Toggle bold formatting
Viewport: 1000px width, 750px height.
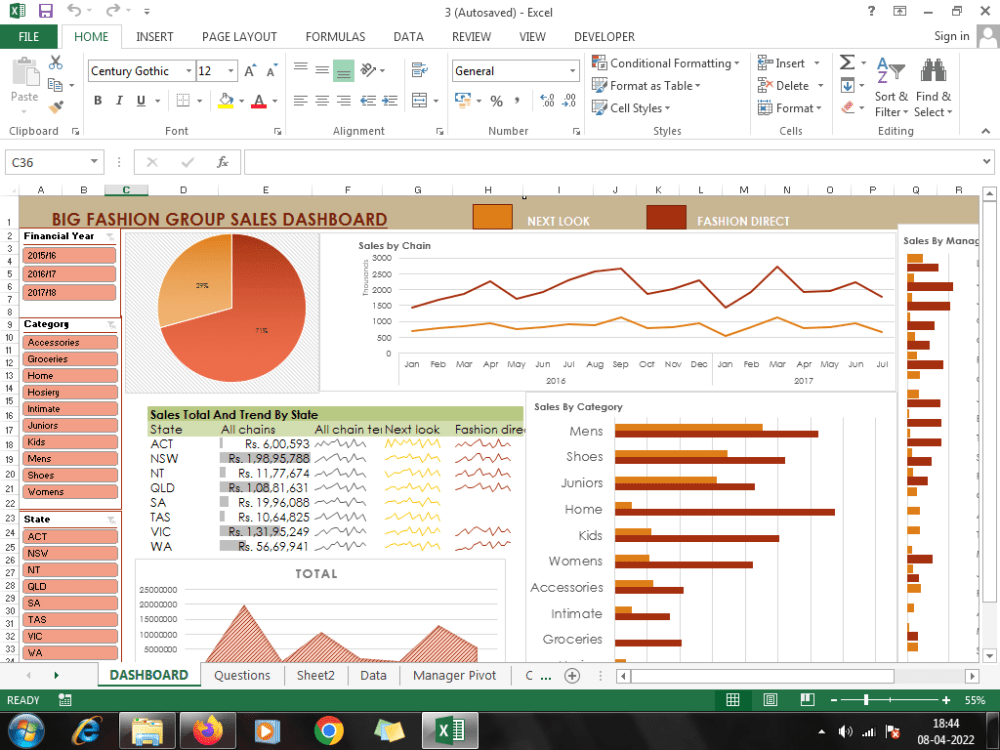(98, 102)
